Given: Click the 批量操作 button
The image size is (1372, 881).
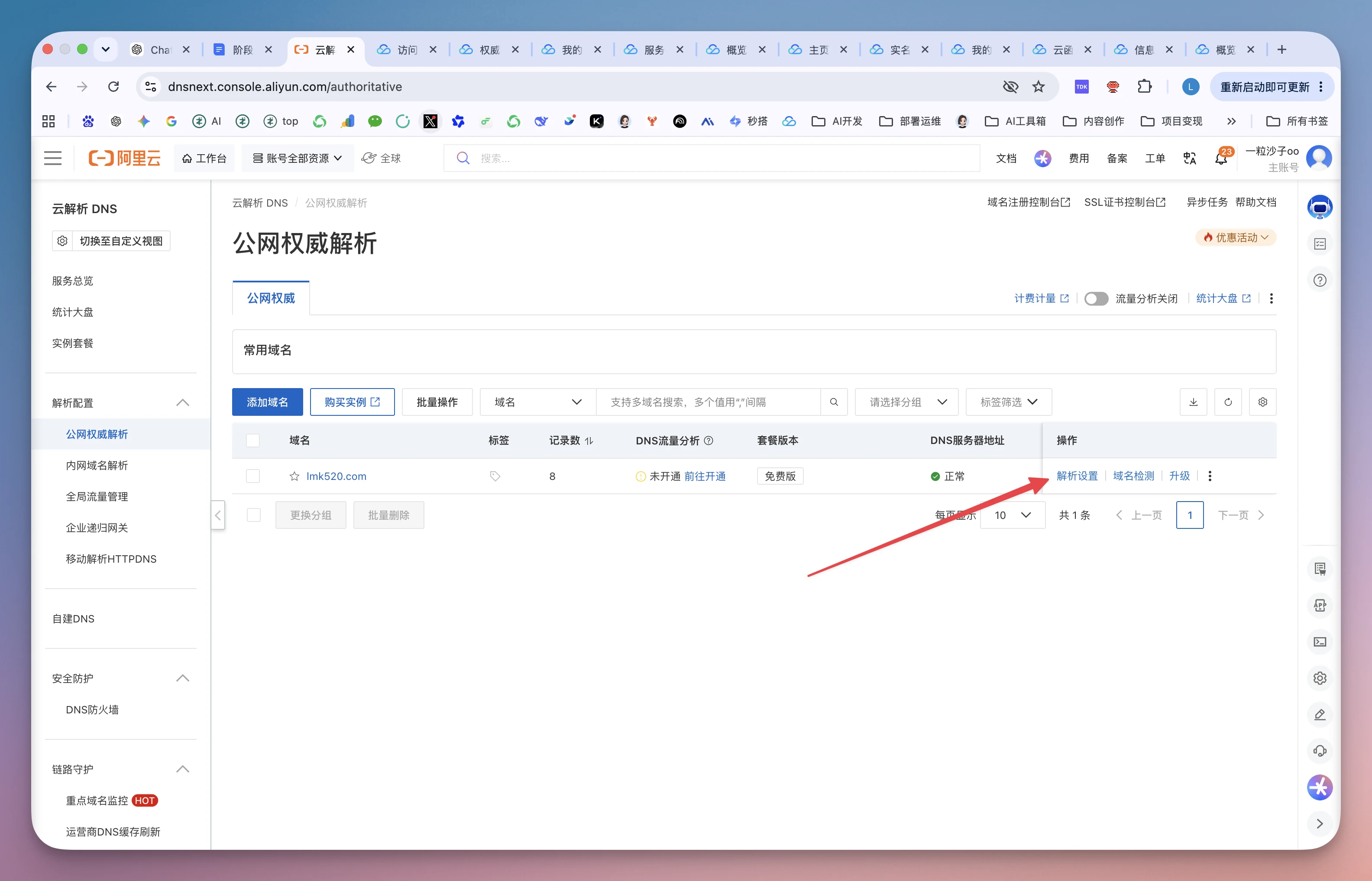Looking at the screenshot, I should [437, 402].
